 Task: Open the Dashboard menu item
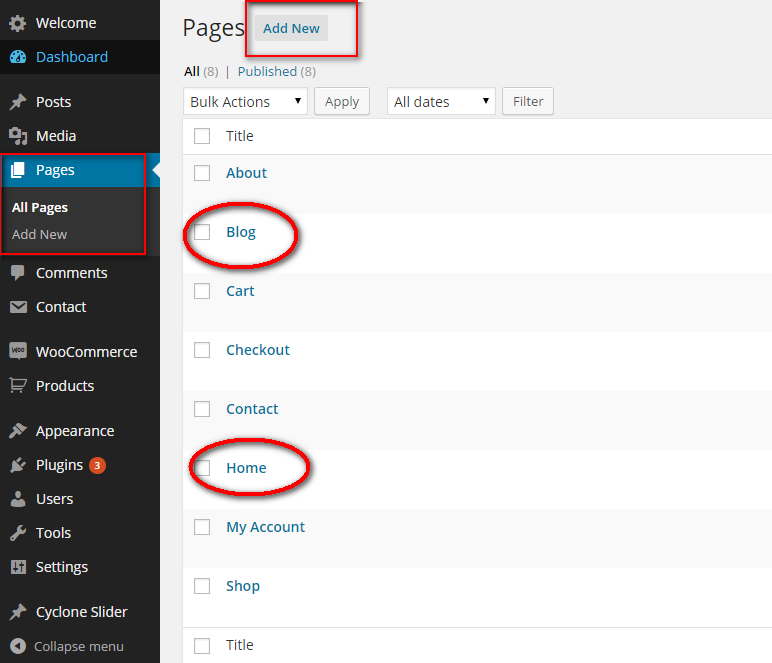[x=80, y=57]
